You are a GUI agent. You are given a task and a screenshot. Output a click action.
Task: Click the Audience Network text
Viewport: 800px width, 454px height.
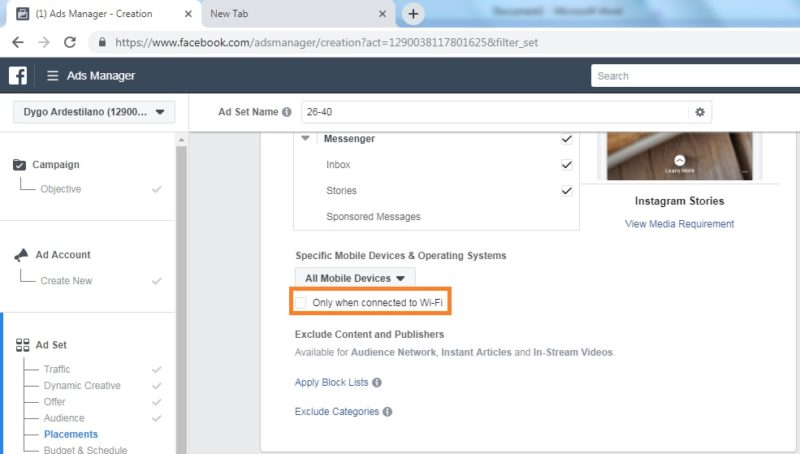pos(393,352)
